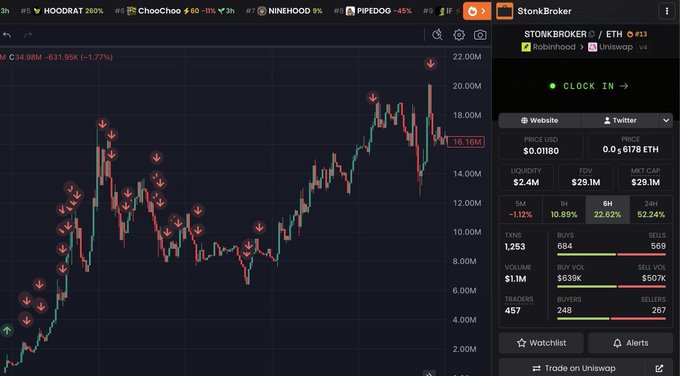This screenshot has height=376, width=680.
Task: Click the TXNS value 1,253
Action: tap(515, 247)
